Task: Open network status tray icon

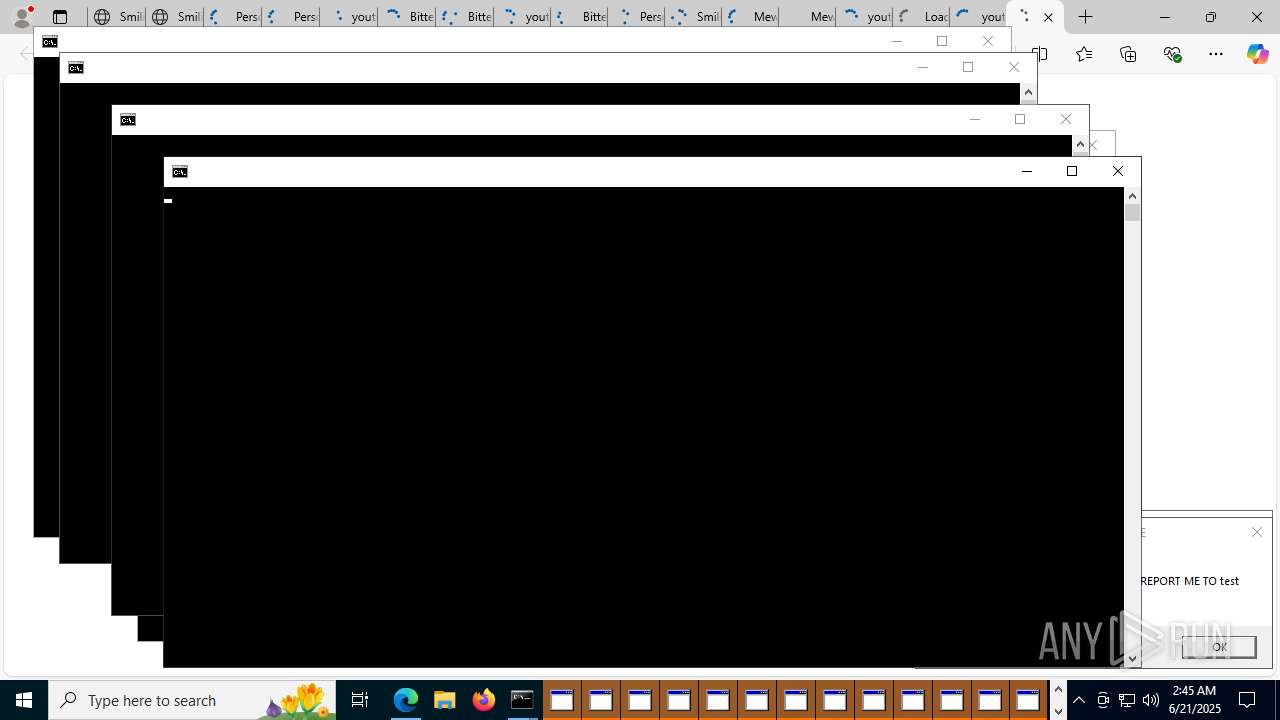Action: [x=1127, y=700]
